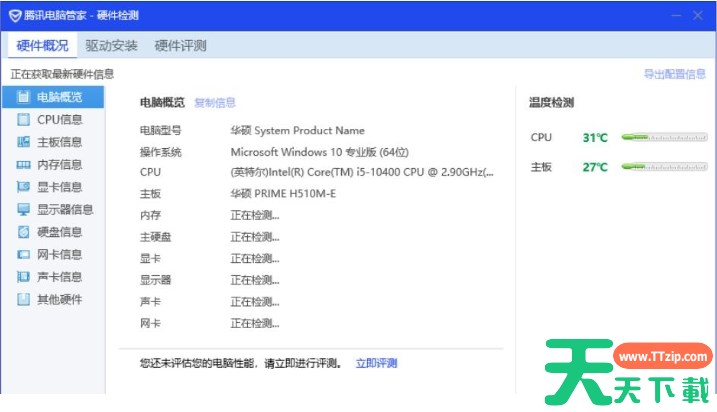Click the 立即评测 link
717x412 pixels.
376,364
